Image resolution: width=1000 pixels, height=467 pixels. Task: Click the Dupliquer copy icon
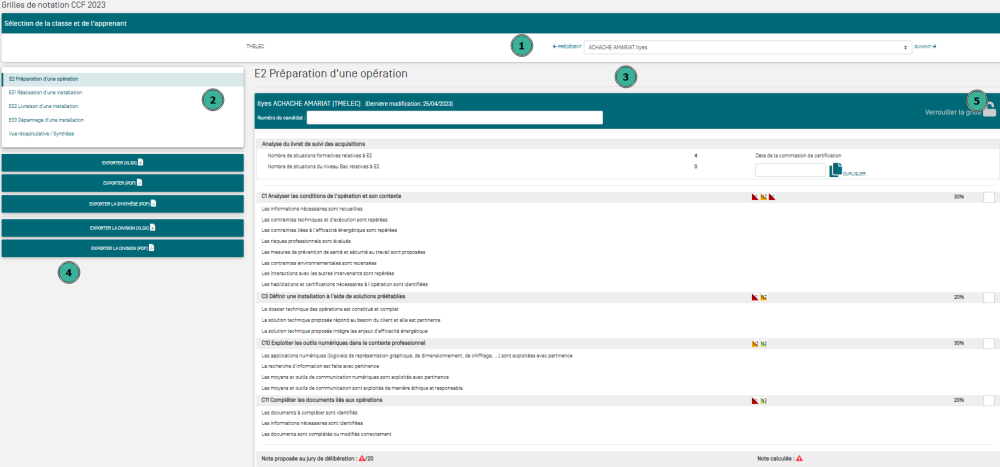point(836,170)
